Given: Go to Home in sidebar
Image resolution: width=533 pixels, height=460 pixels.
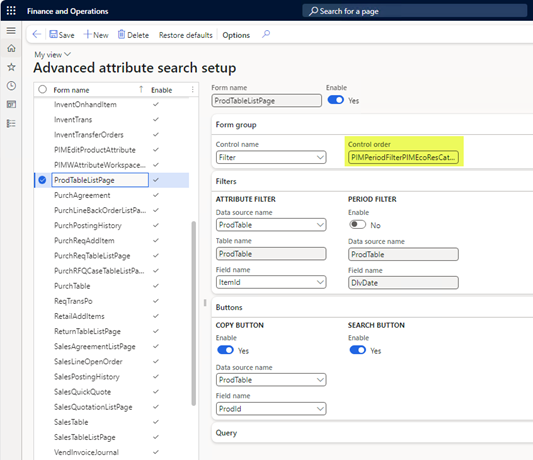Looking at the screenshot, I should coord(11,48).
